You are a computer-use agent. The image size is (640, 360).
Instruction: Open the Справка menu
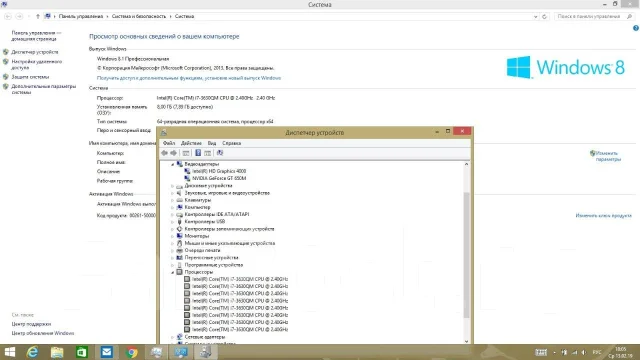click(231, 143)
